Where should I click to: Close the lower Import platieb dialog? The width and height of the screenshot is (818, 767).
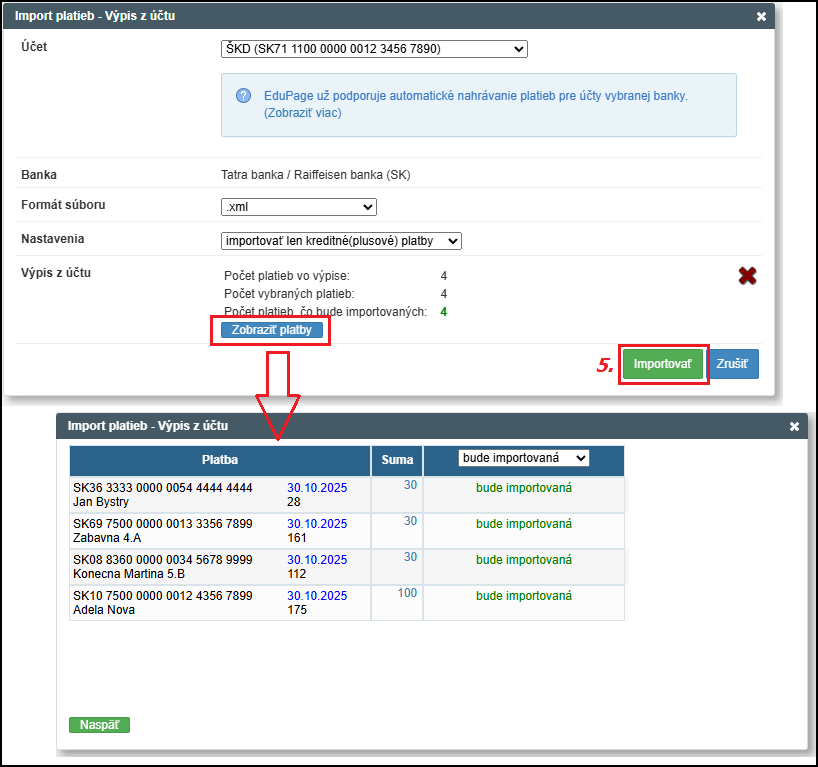[x=794, y=426]
